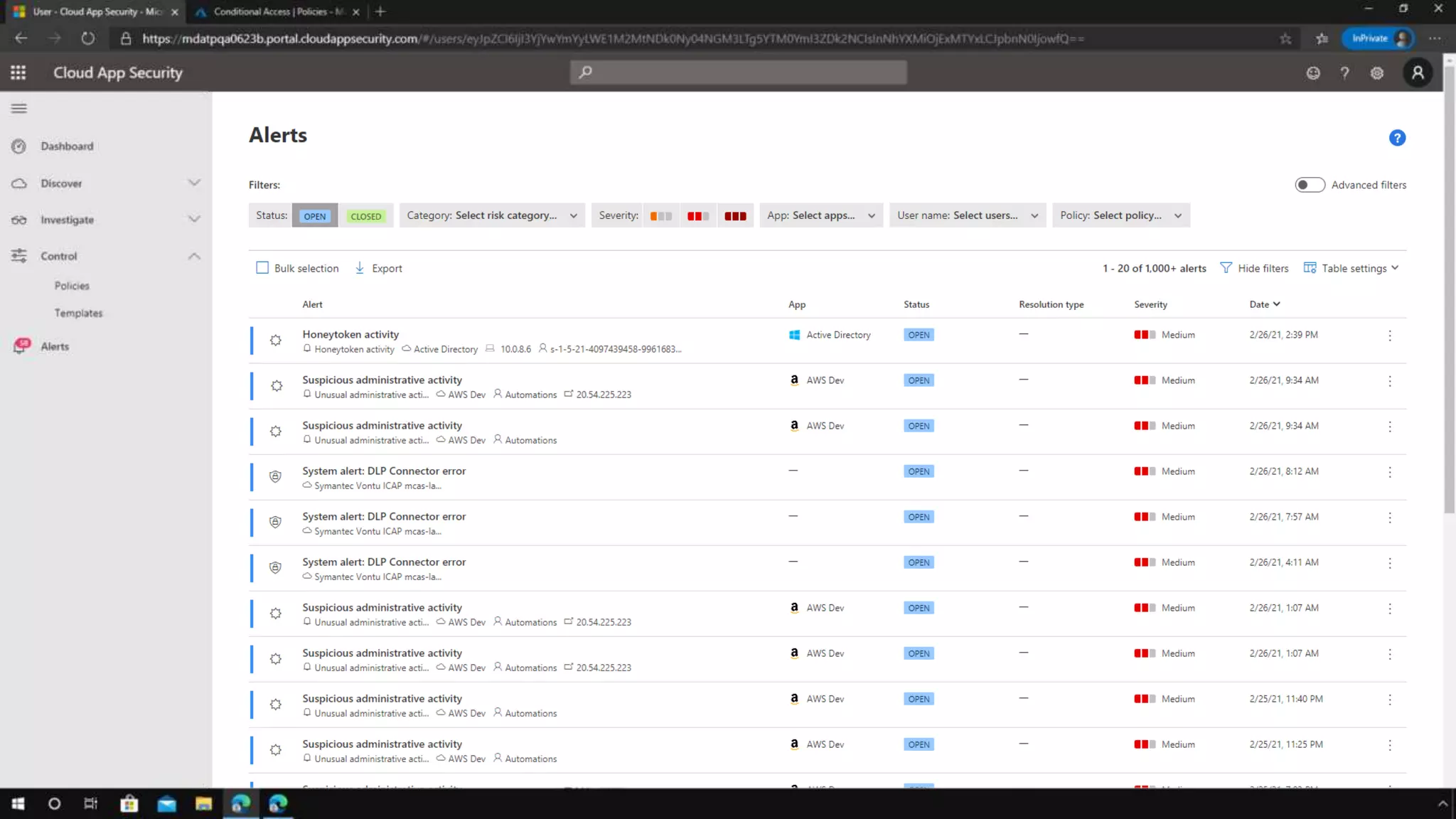Open new browser tab plus button
This screenshot has width=1456, height=819.
(x=380, y=11)
